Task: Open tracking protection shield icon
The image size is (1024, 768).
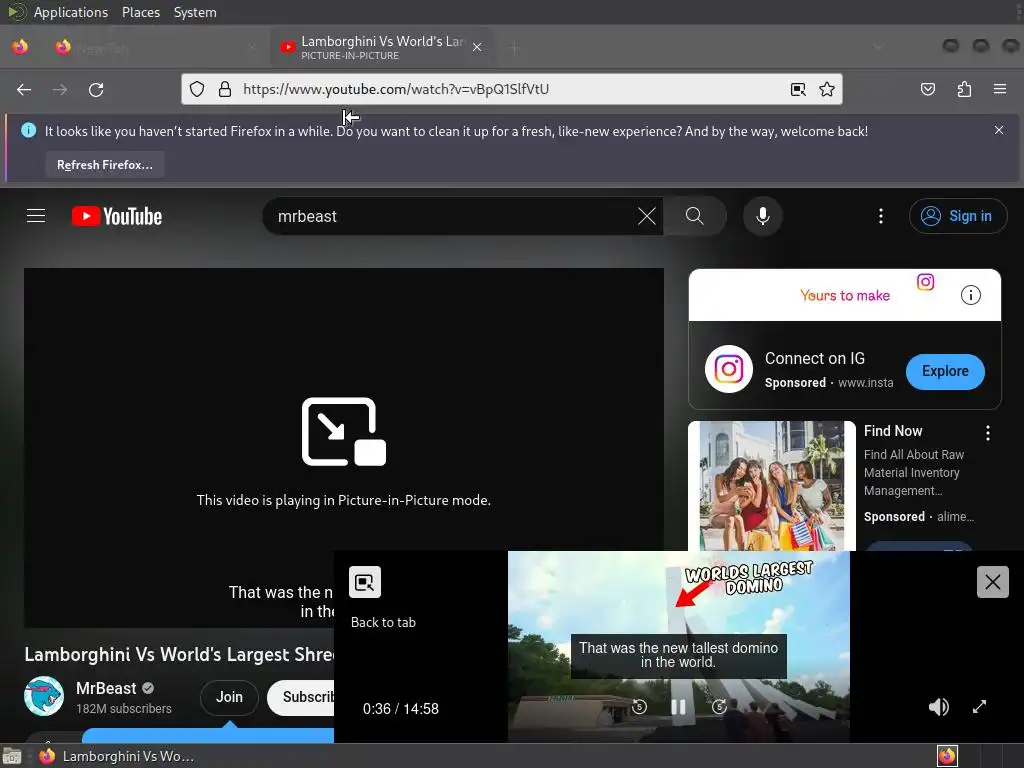Action: coord(197,89)
